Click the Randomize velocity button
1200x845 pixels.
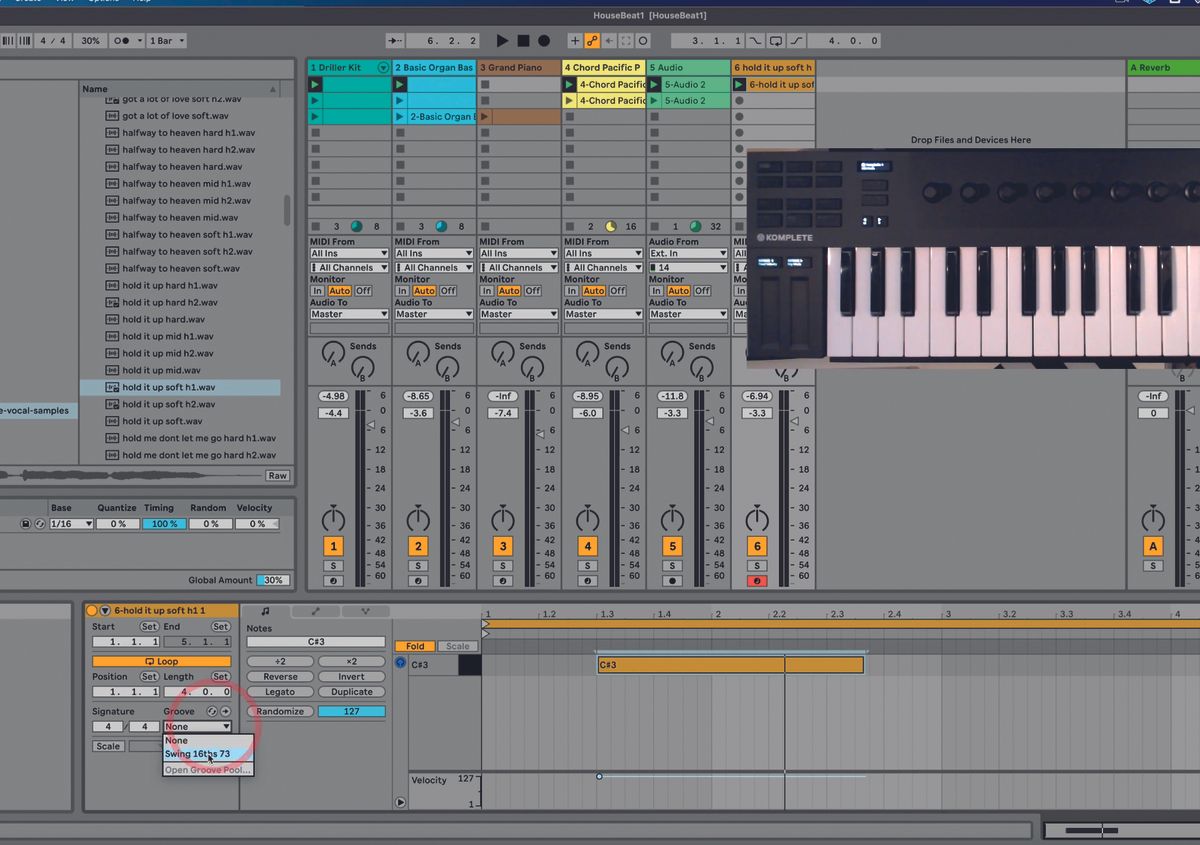point(280,712)
